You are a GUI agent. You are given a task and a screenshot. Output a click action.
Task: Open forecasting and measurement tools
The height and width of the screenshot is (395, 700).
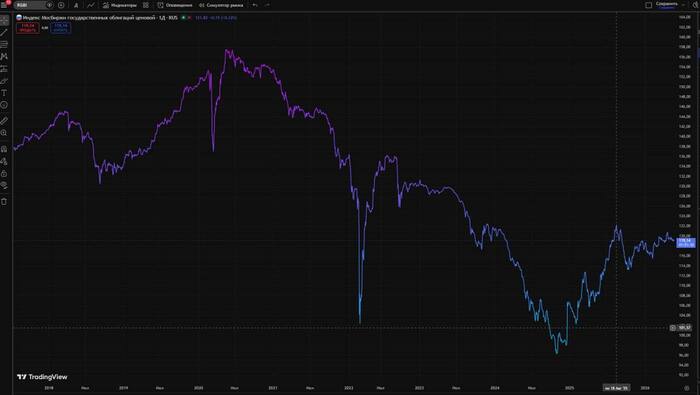point(4,69)
